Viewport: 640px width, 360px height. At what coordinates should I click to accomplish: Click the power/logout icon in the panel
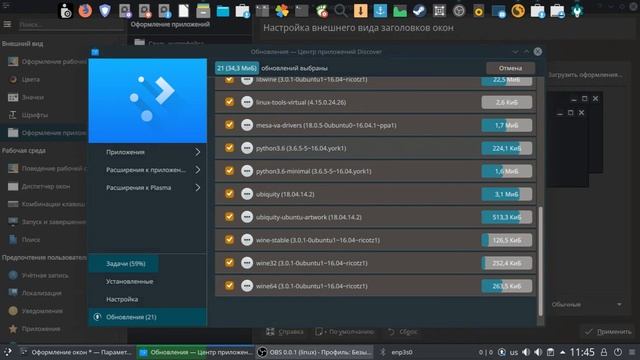pyautogui.click(x=618, y=352)
